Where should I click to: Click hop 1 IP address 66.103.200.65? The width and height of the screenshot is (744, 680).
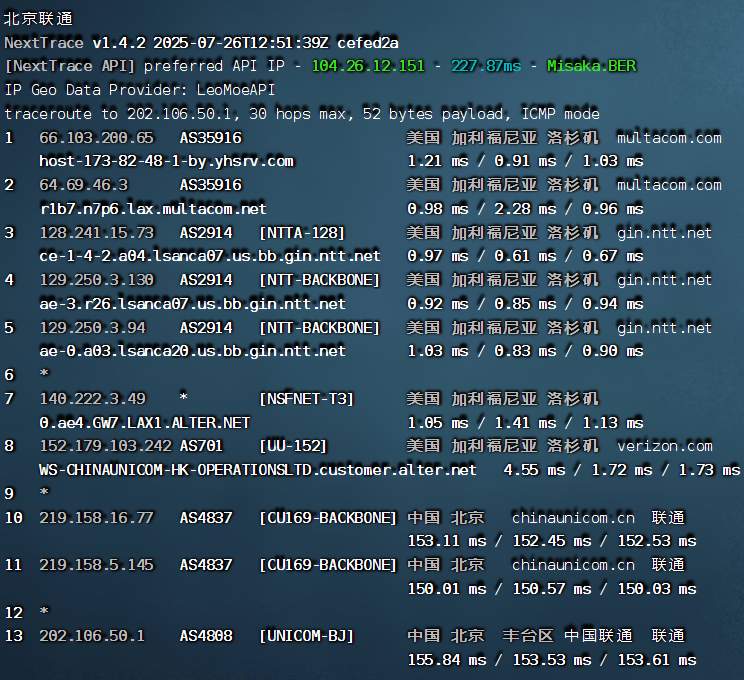(x=96, y=137)
